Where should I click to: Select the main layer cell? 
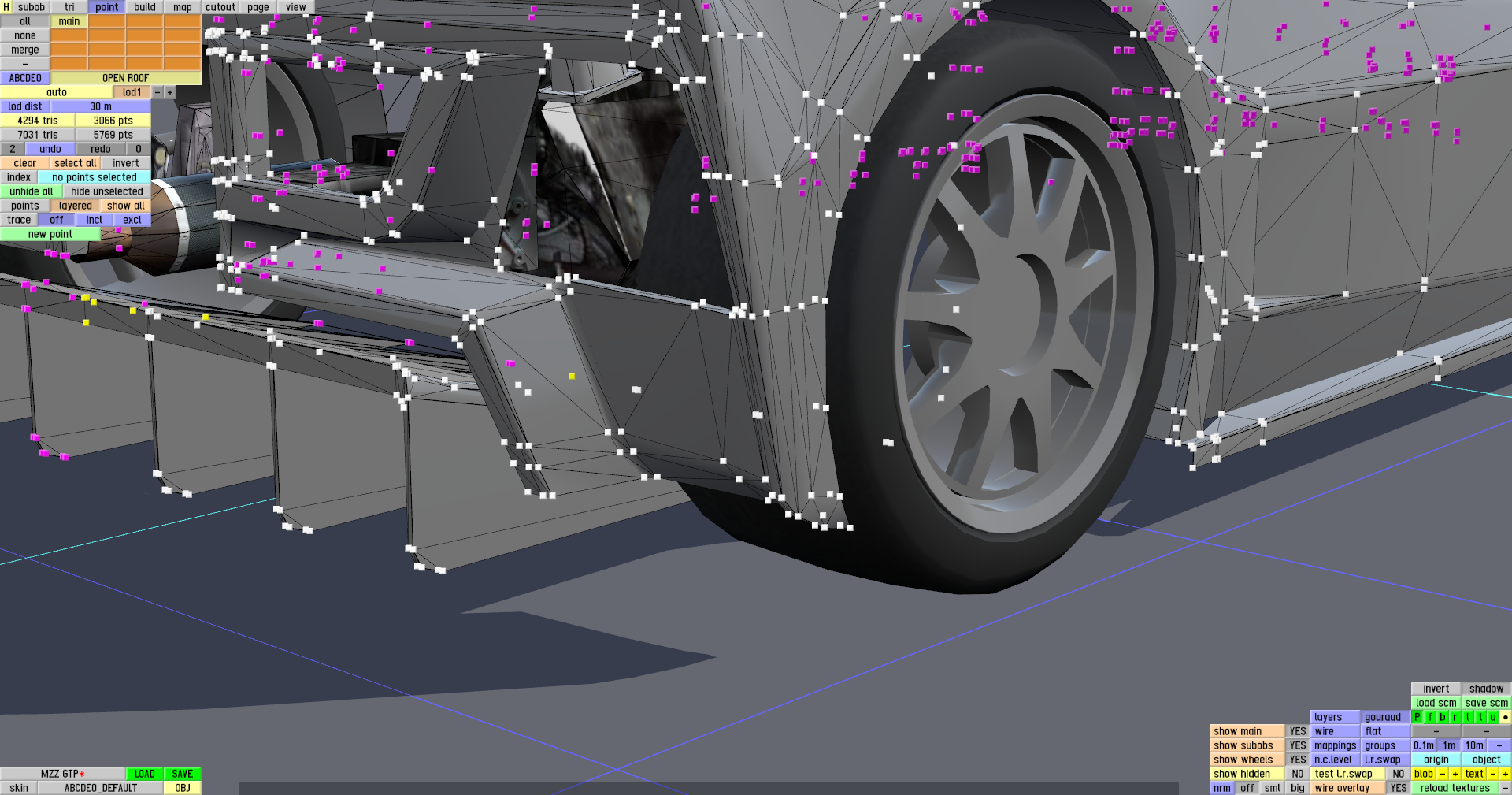(x=69, y=21)
